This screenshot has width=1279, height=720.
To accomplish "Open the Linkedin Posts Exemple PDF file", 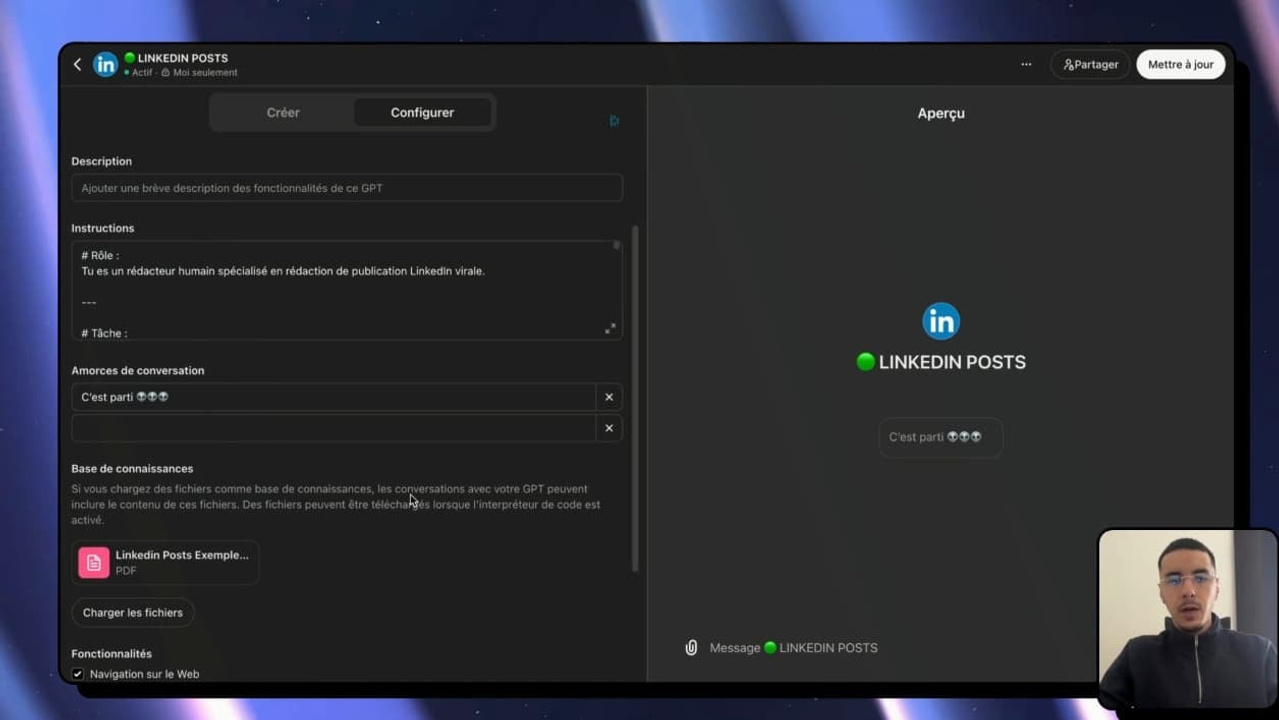I will [x=165, y=562].
